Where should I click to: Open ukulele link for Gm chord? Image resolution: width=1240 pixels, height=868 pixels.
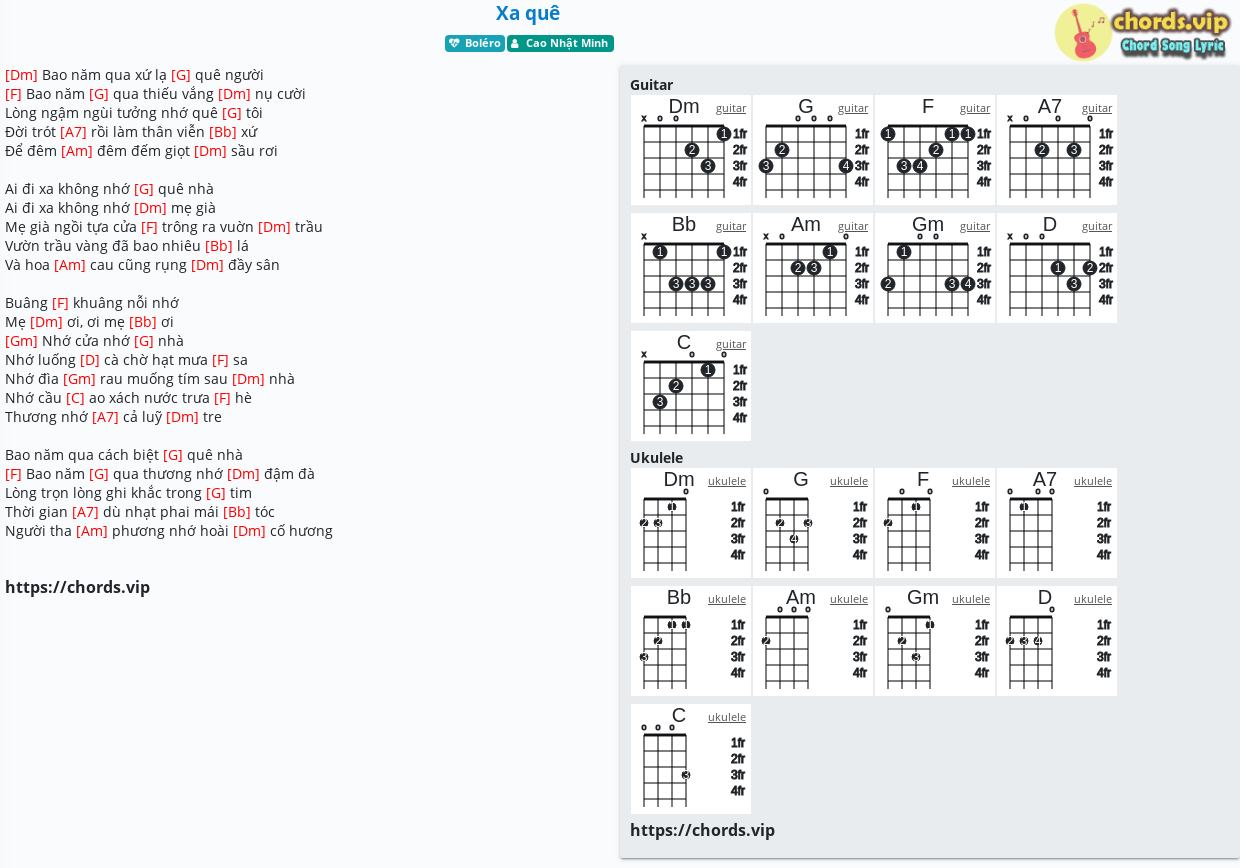tap(971, 599)
